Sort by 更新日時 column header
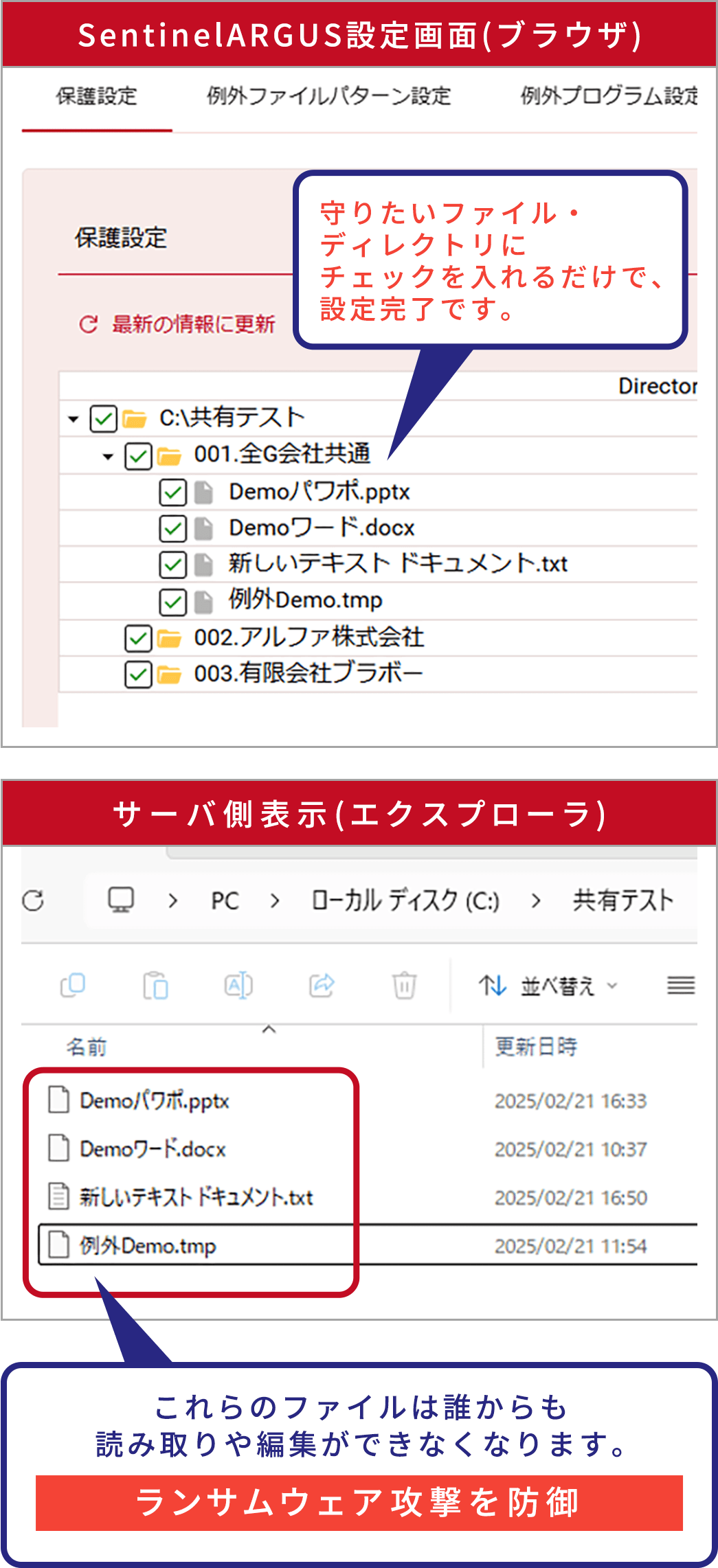Image resolution: width=718 pixels, height=1568 pixels. click(x=536, y=1047)
